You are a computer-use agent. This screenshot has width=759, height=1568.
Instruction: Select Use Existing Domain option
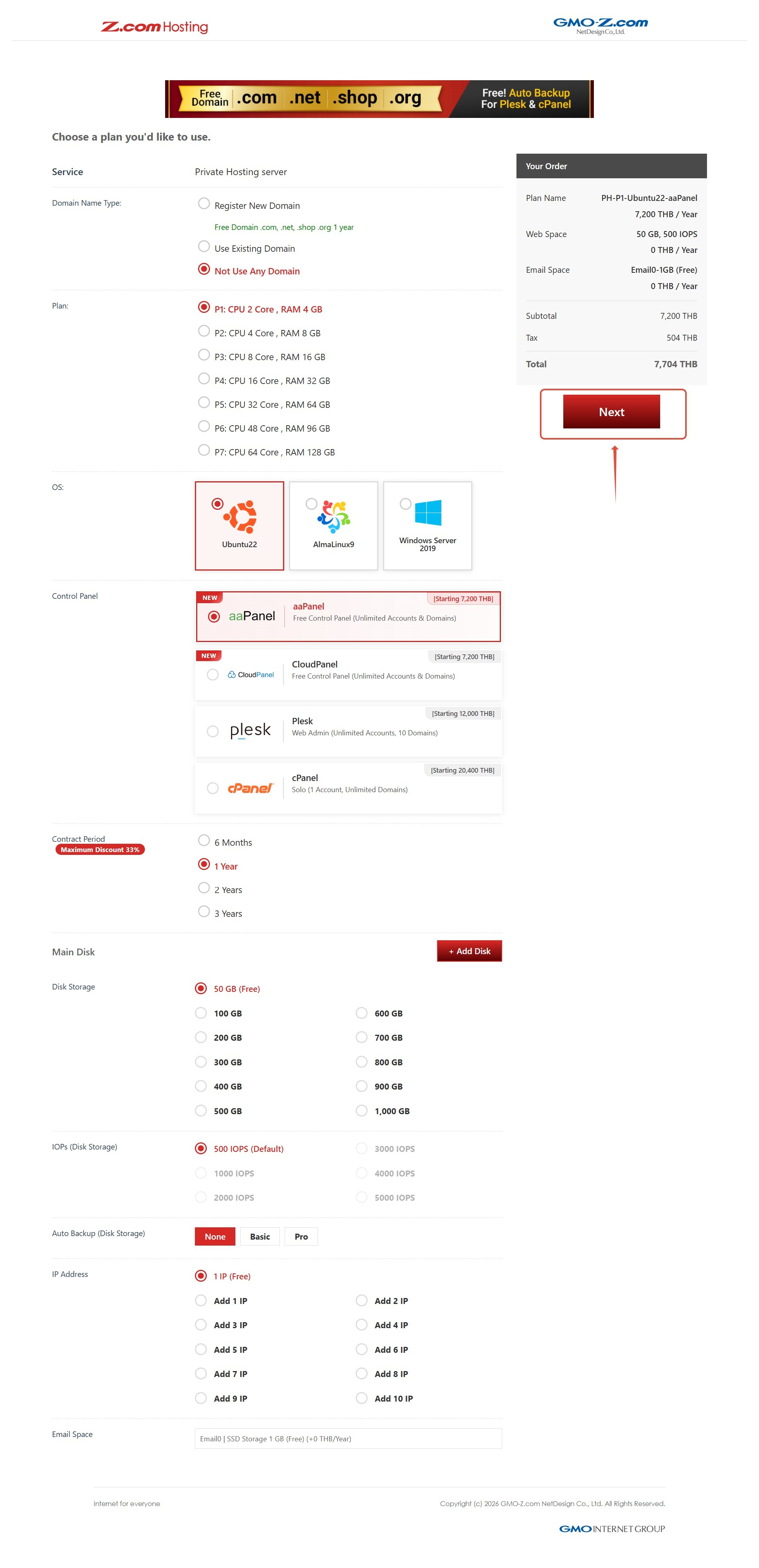point(204,247)
